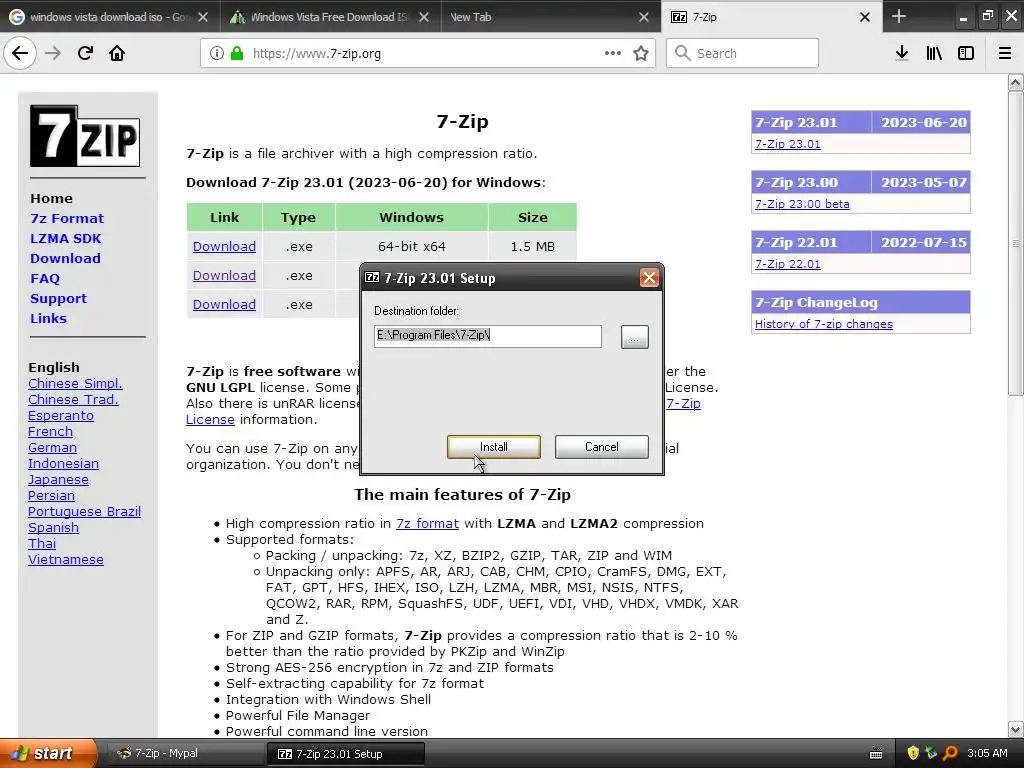Viewport: 1024px width, 768px height.
Task: Click the second Download link in table
Action: pos(224,276)
